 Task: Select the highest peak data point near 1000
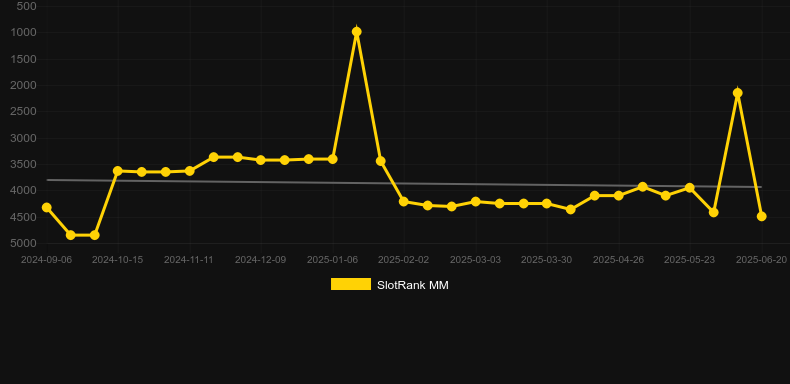[356, 32]
